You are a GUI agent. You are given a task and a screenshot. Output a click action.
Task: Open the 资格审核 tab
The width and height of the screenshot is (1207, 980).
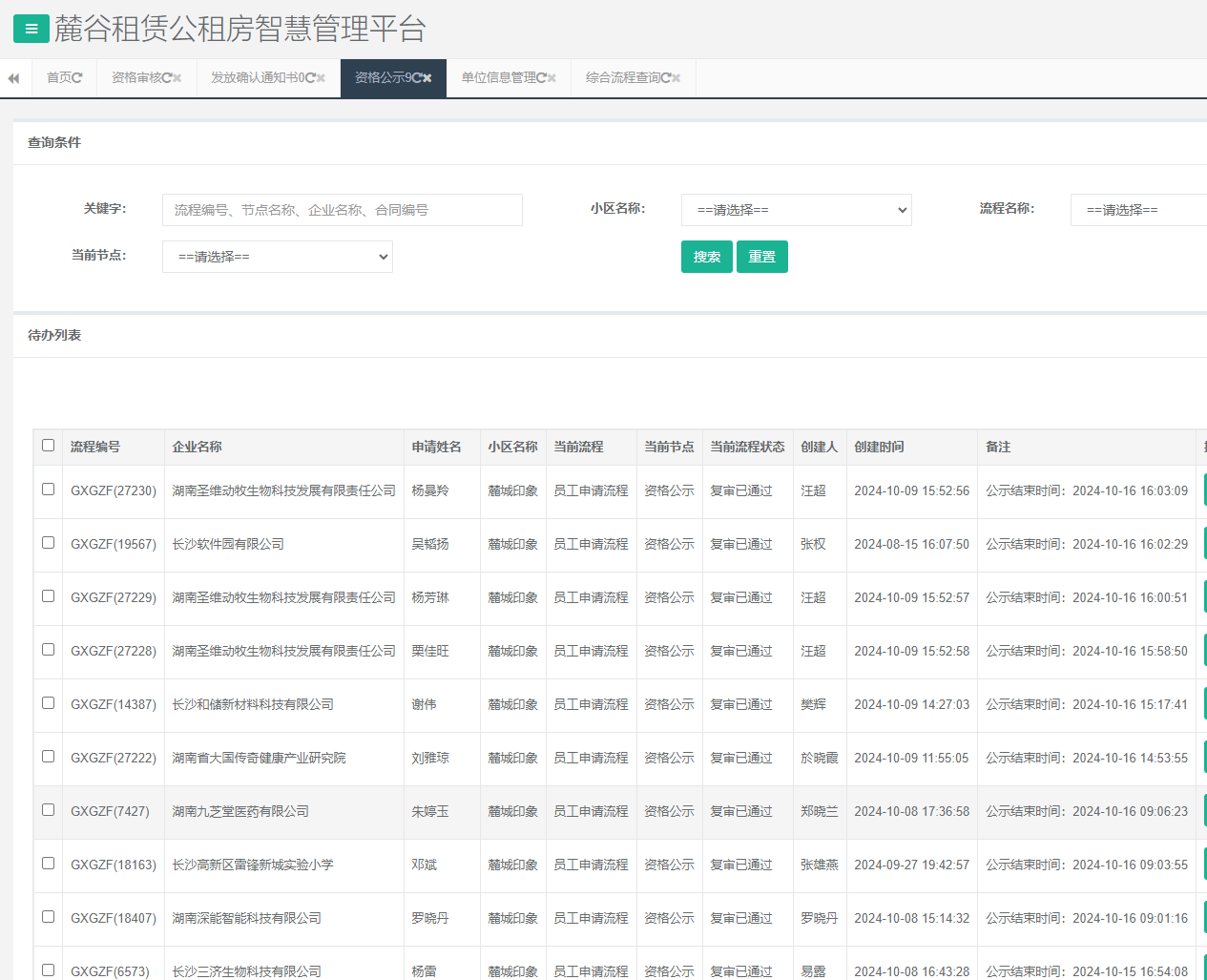(x=135, y=78)
